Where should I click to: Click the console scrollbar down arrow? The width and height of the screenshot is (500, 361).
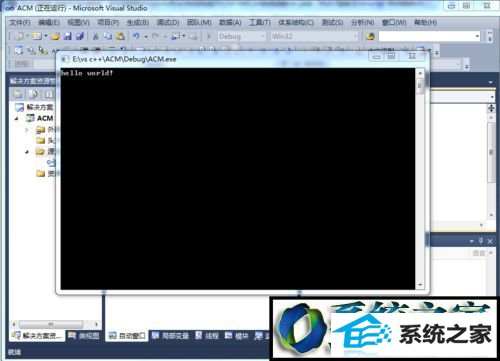[420, 285]
